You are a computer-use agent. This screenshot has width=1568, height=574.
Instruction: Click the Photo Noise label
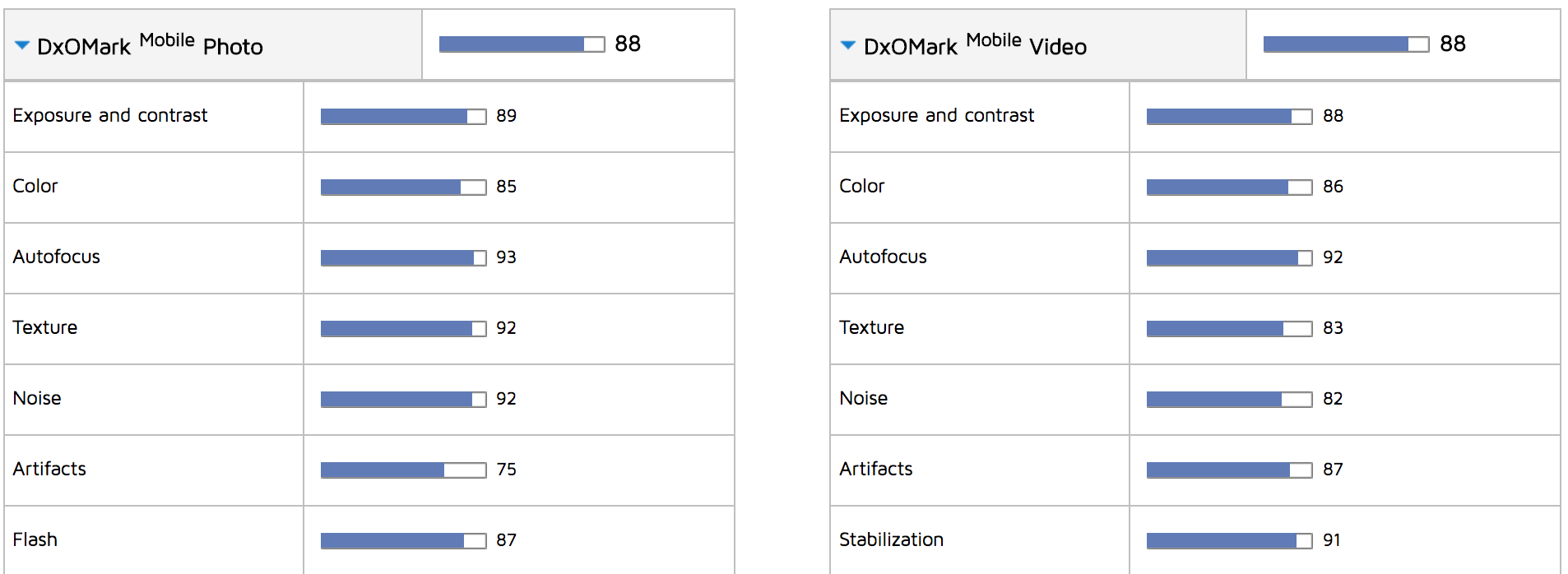(37, 398)
